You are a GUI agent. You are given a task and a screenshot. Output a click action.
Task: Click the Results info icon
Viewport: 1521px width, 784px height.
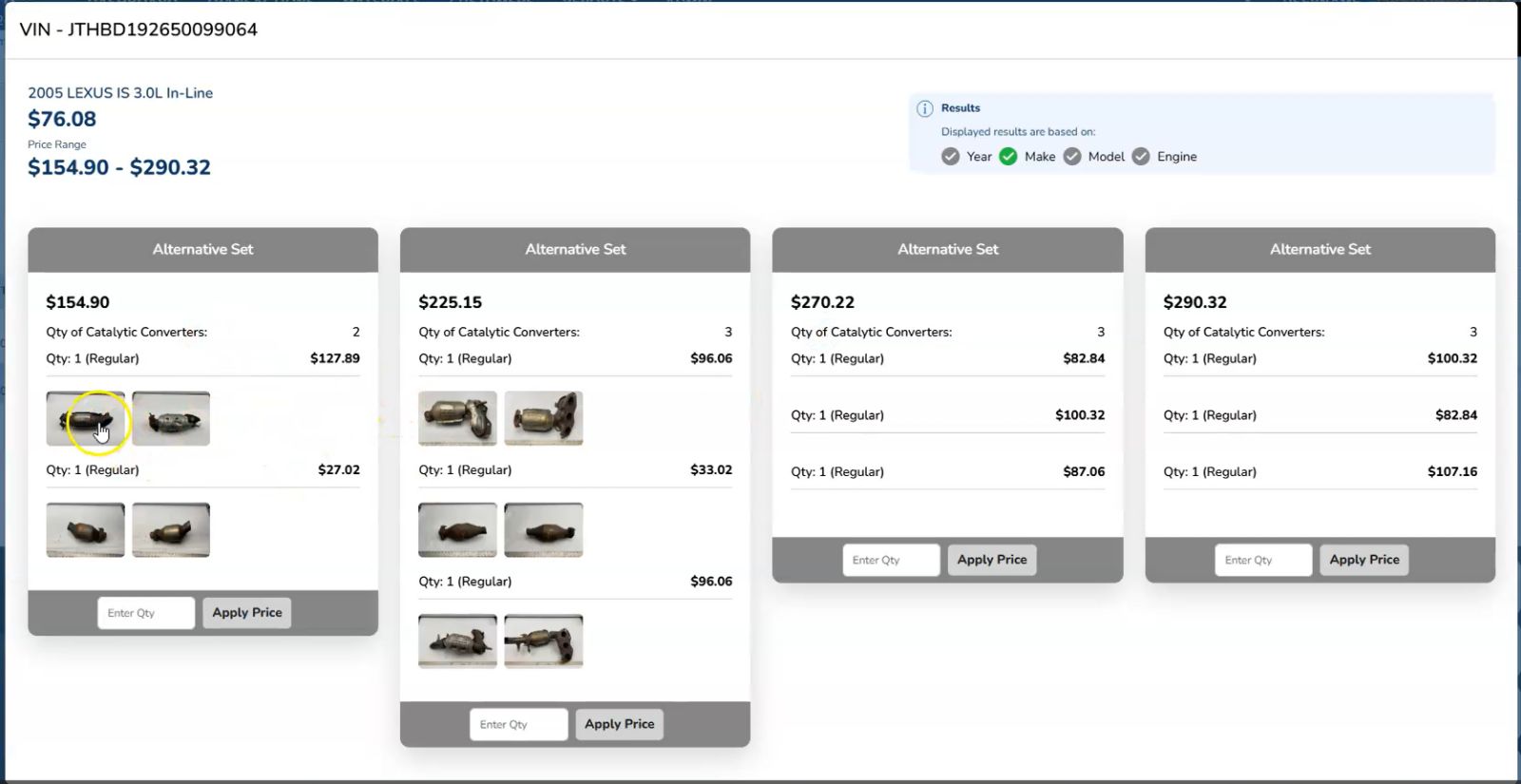point(924,108)
